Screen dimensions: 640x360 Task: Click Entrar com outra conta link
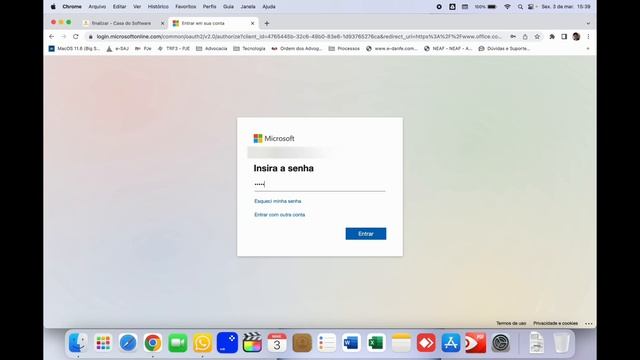tap(280, 215)
